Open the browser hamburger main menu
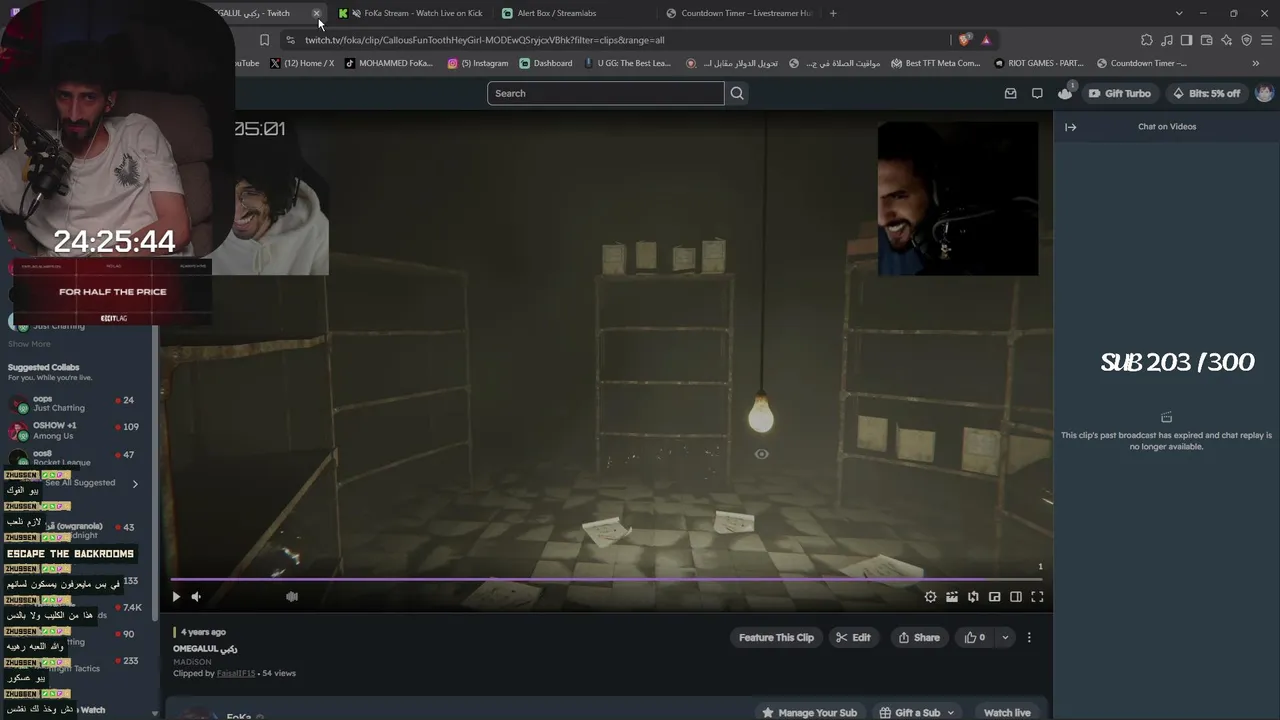The height and width of the screenshot is (720, 1280). coord(1266,40)
